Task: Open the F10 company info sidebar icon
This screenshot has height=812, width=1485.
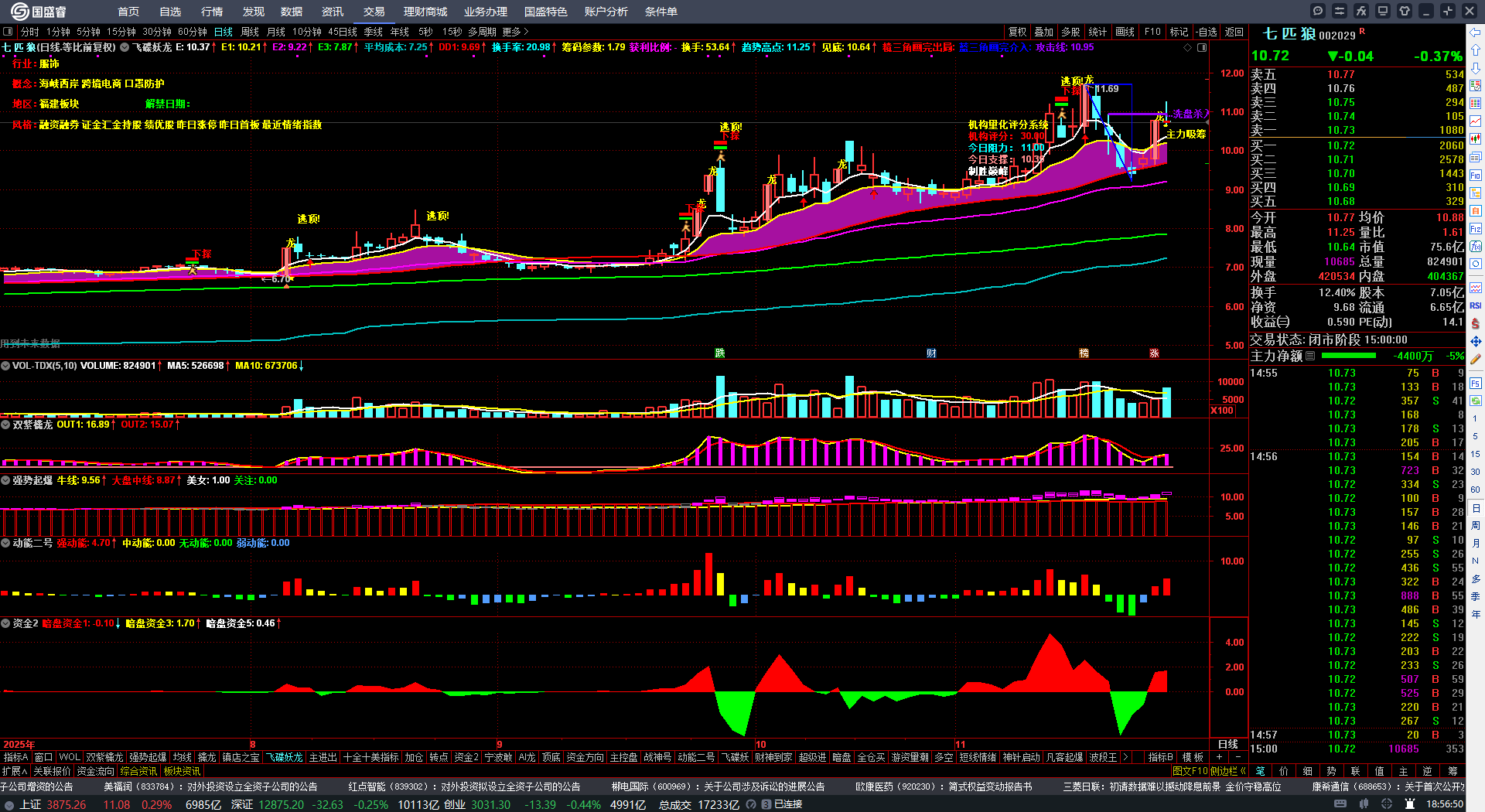Action: click(x=1476, y=176)
